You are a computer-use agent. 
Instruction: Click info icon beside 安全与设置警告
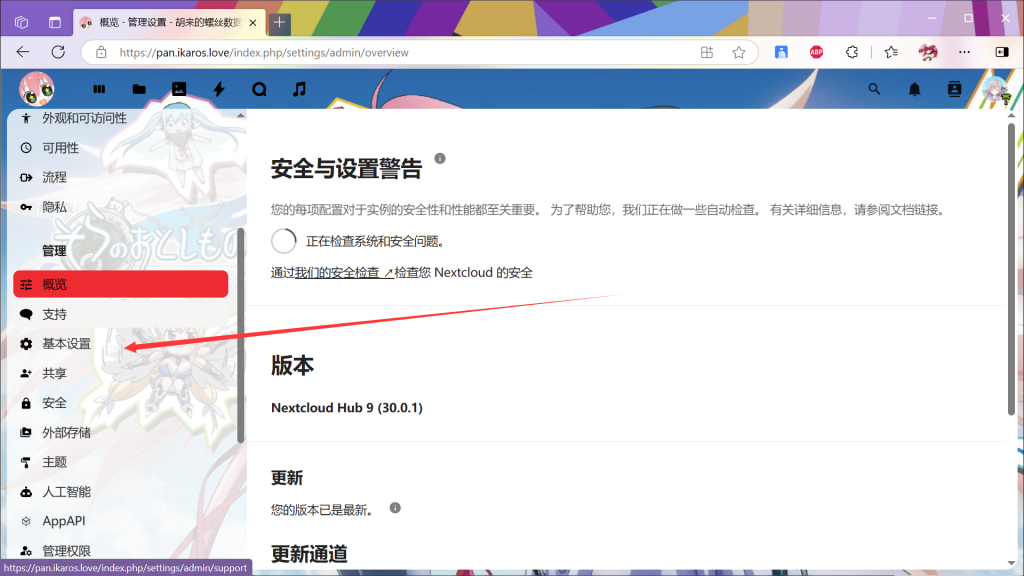[x=440, y=158]
